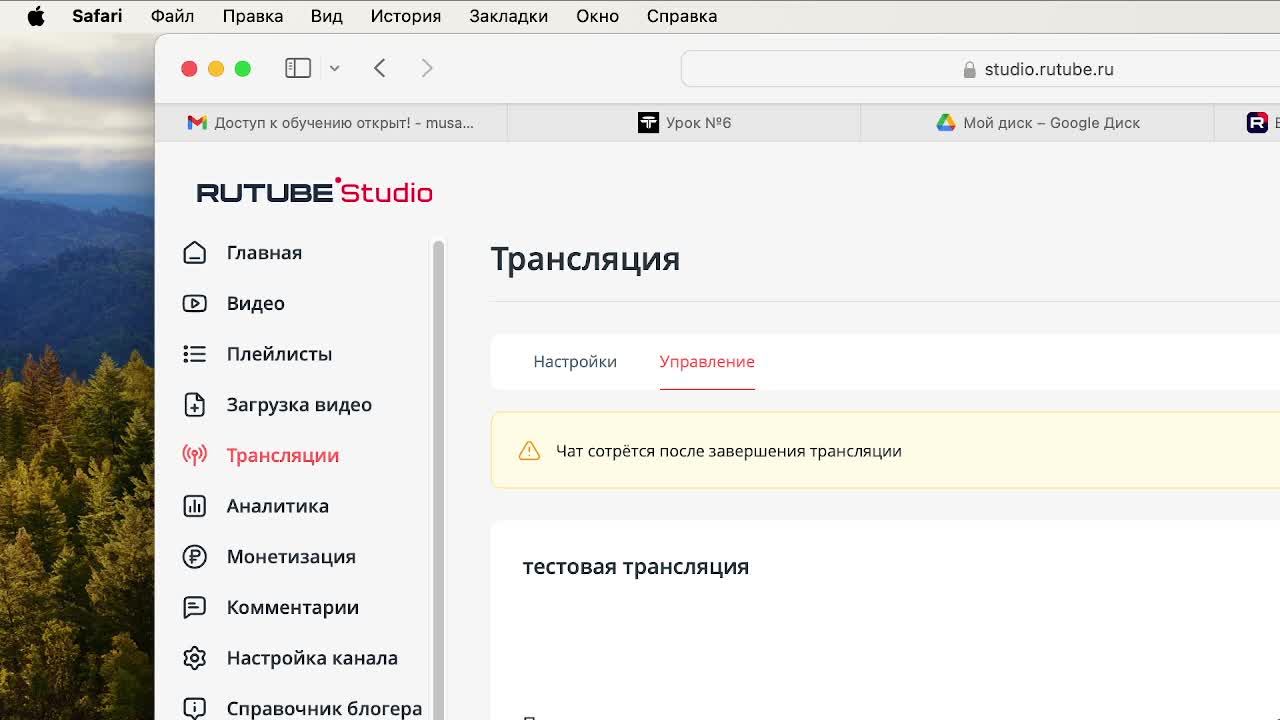Image resolution: width=1280 pixels, height=720 pixels.
Task: Open the Правка menu
Action: pyautogui.click(x=253, y=16)
